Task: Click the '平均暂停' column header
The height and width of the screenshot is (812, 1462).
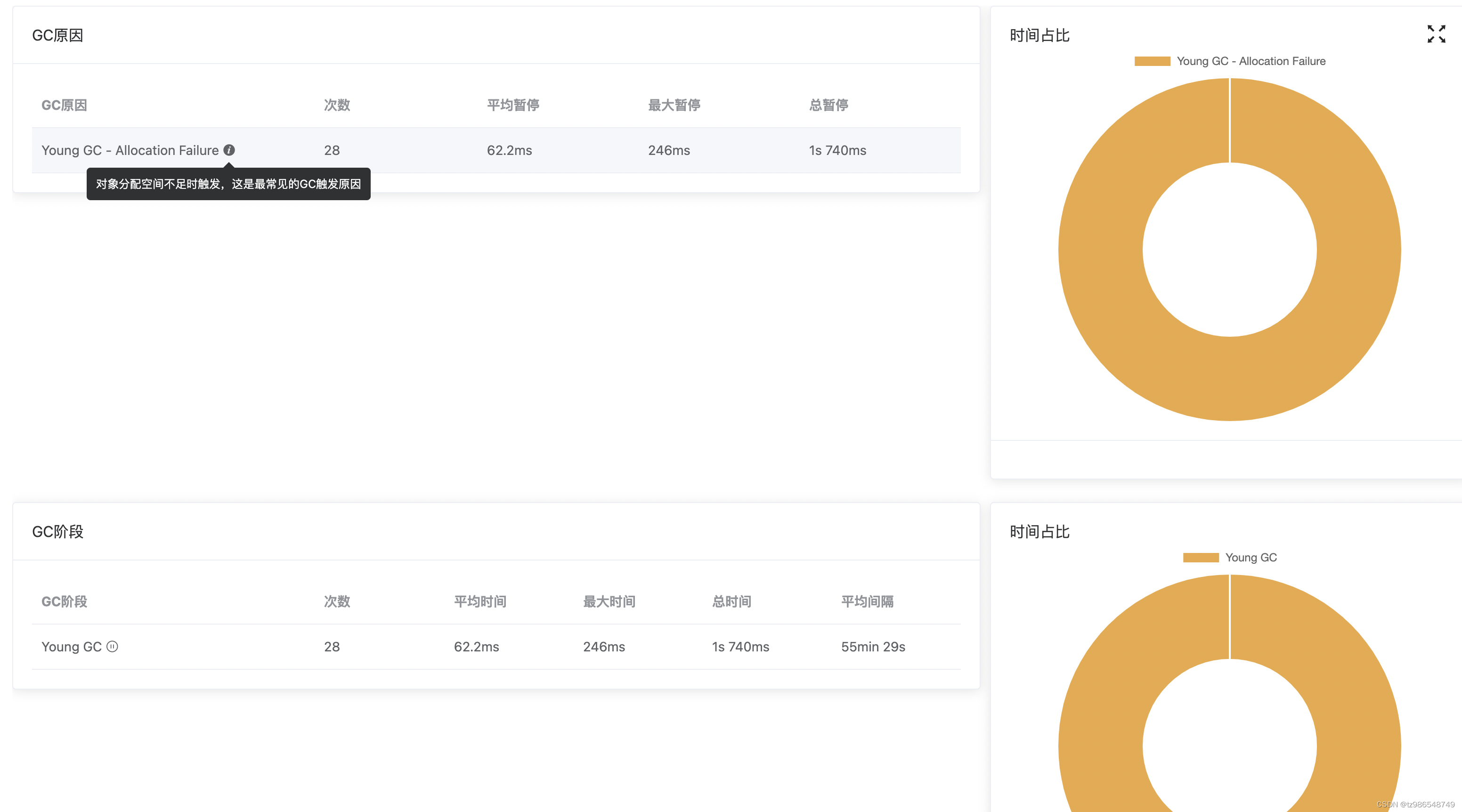Action: 513,105
